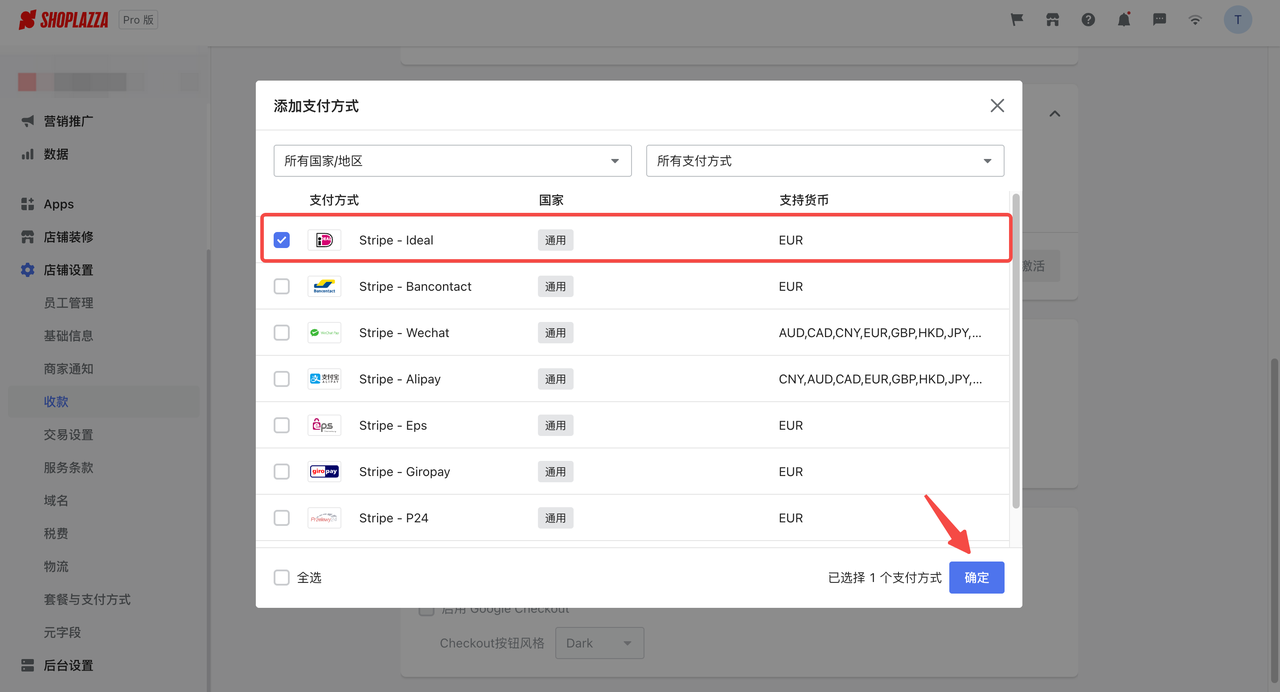Click 已选择 1 个支付方式 text
This screenshot has width=1280, height=692.
885,577
